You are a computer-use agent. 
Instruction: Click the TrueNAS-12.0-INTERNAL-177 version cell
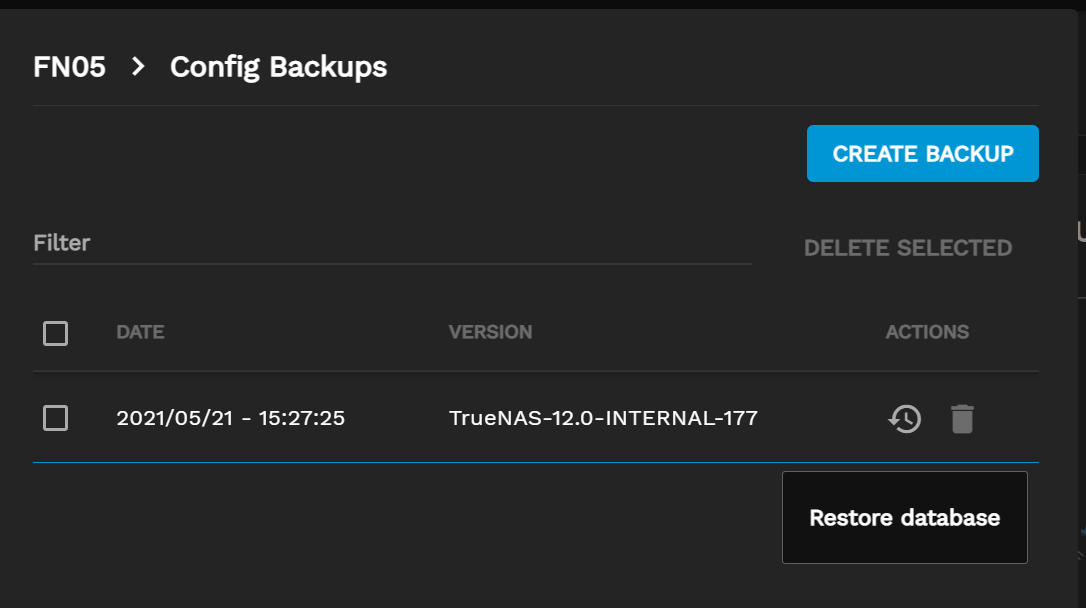tap(603, 418)
